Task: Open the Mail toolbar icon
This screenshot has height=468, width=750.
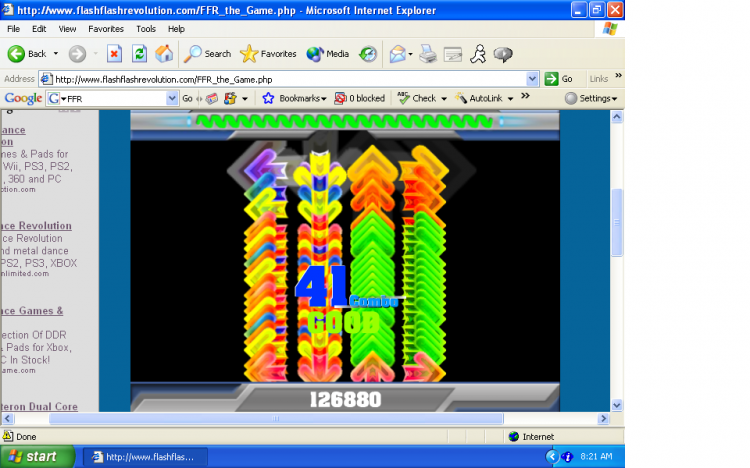Action: point(399,54)
